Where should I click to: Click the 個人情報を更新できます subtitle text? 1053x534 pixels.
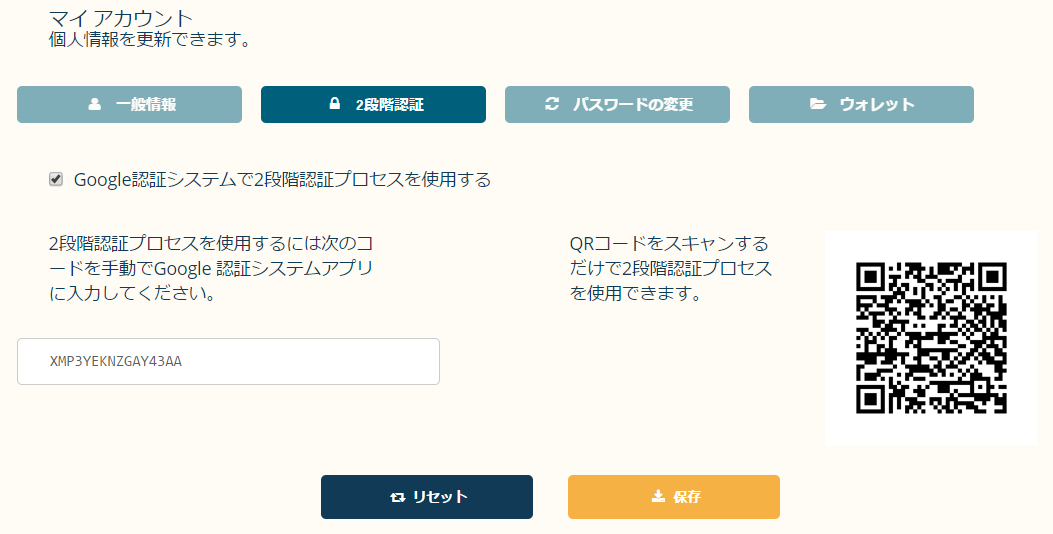click(x=149, y=41)
